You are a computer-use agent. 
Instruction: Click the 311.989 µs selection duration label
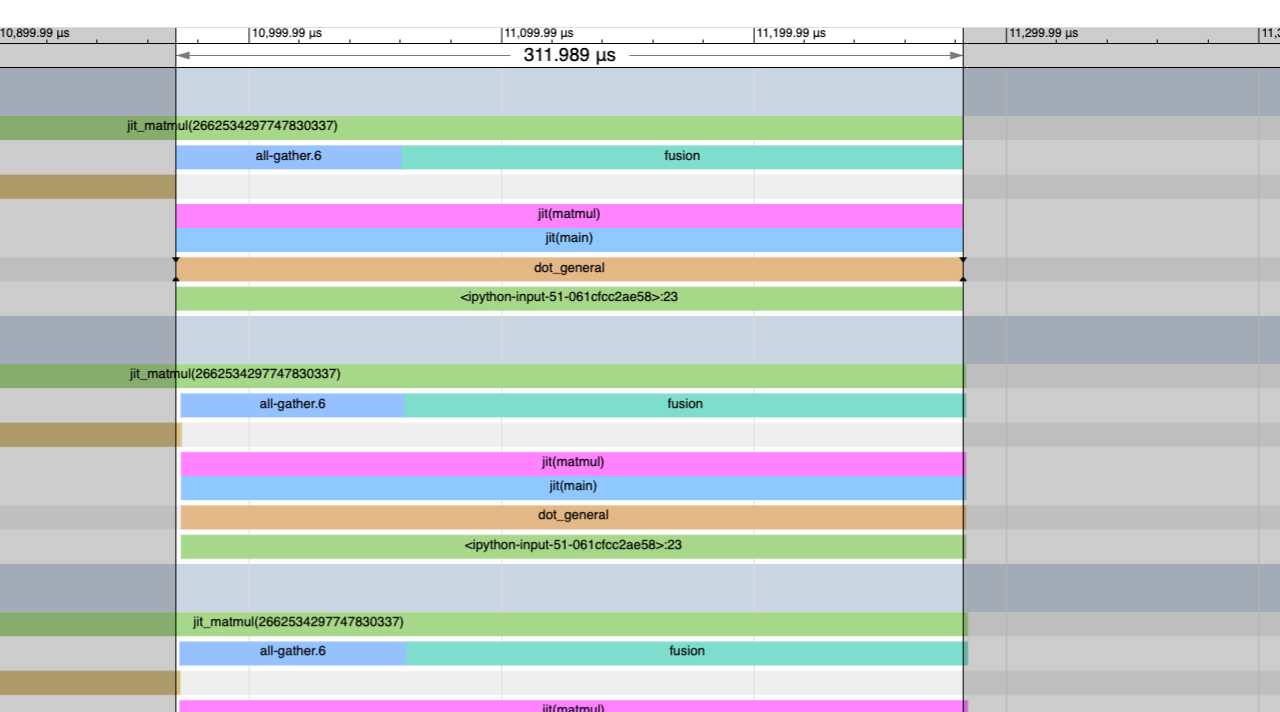[x=569, y=56]
